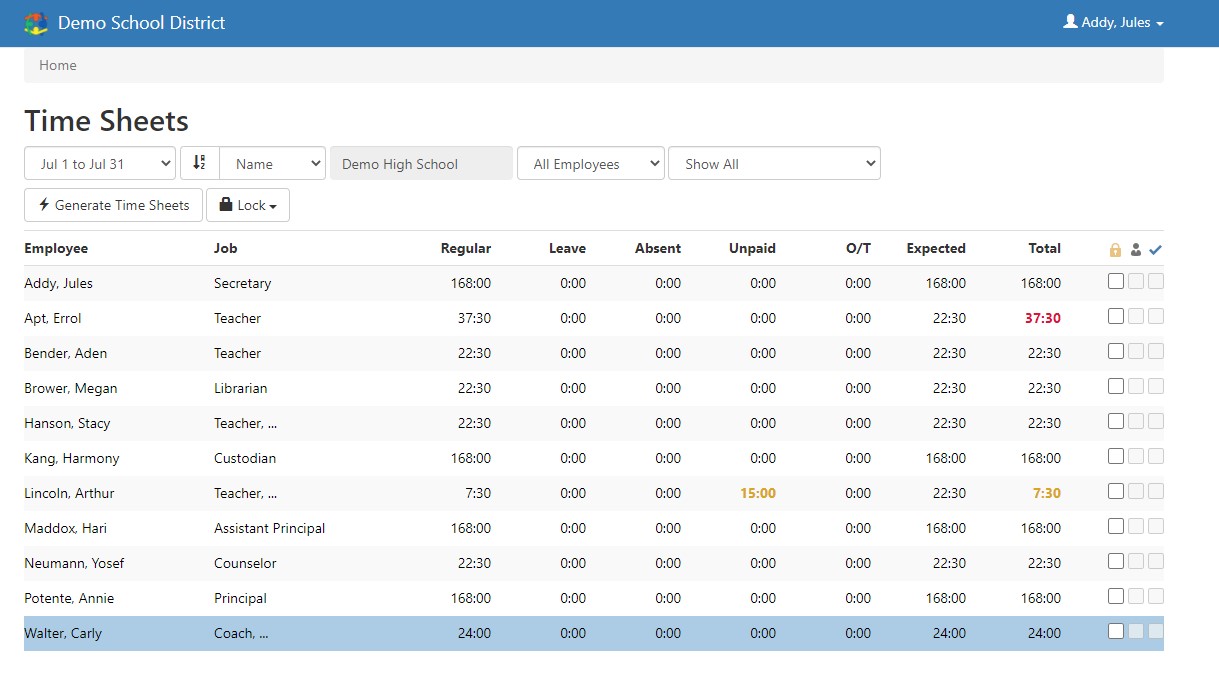Open the Name sort field dropdown
Viewport: 1219px width, 693px height.
pos(272,163)
